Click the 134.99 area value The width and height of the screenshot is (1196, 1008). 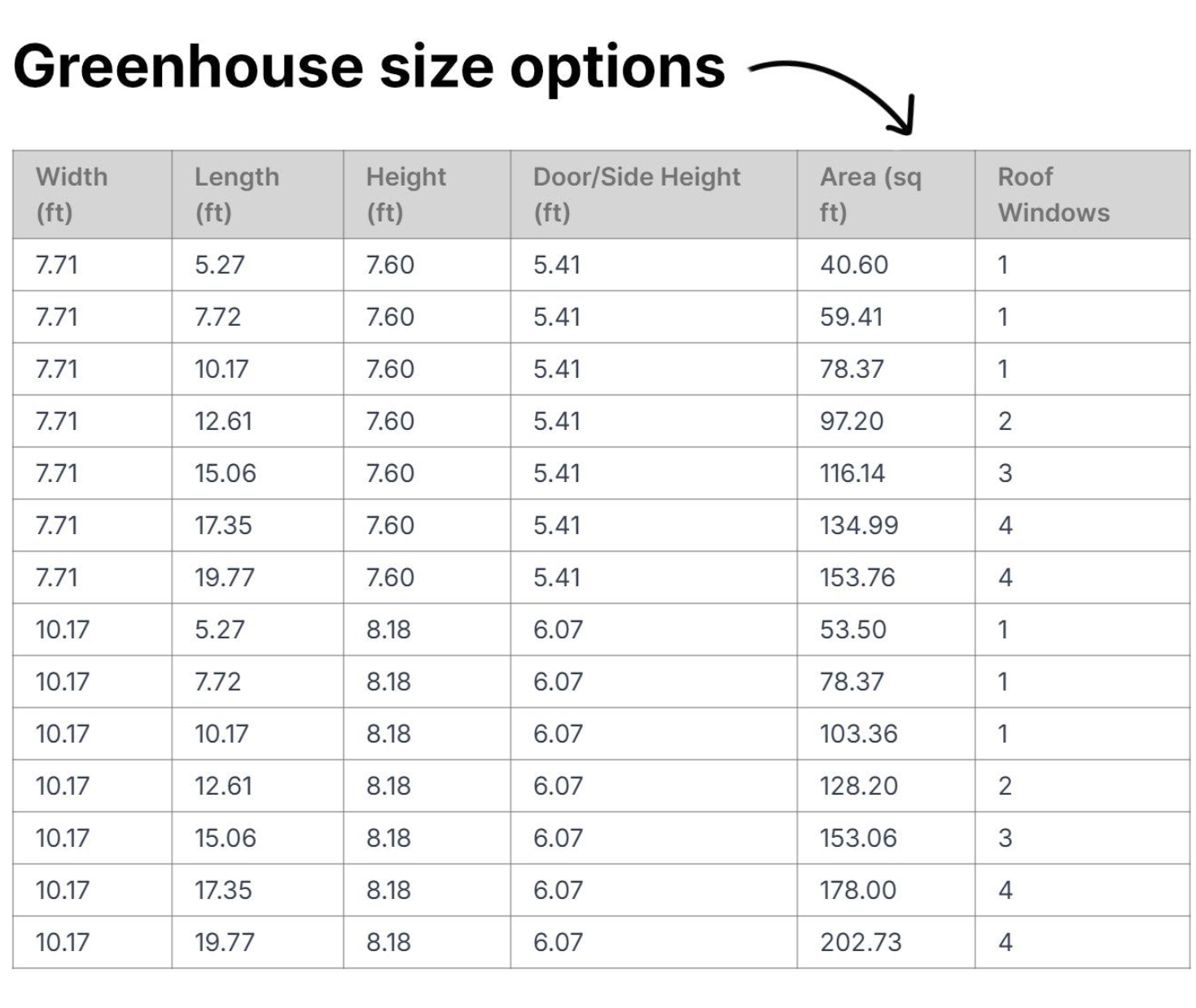coord(859,525)
